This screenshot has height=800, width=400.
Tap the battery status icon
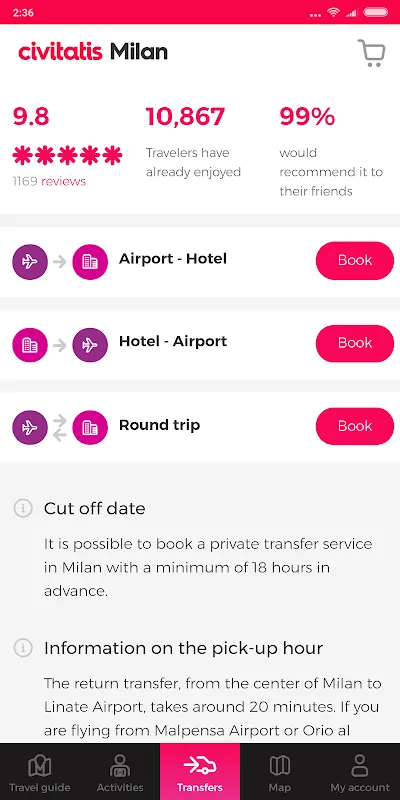pos(376,12)
